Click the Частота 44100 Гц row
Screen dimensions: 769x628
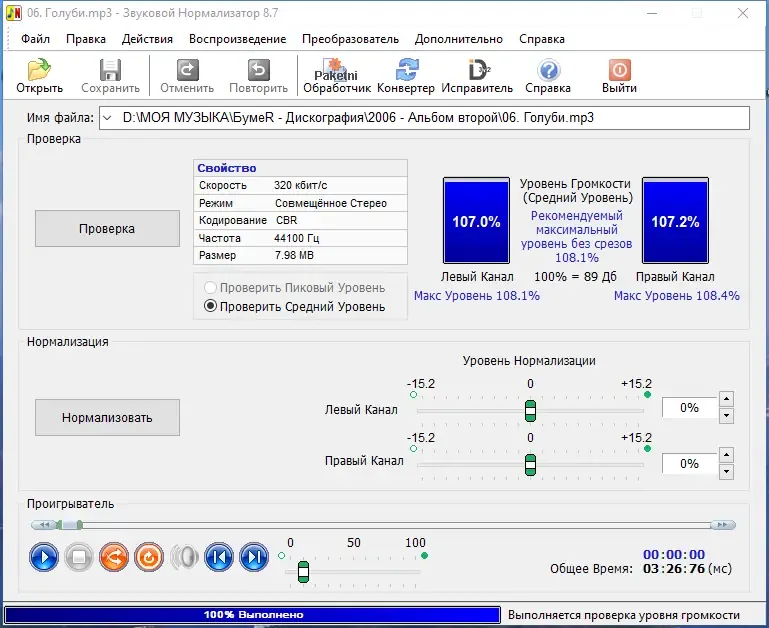(x=301, y=238)
